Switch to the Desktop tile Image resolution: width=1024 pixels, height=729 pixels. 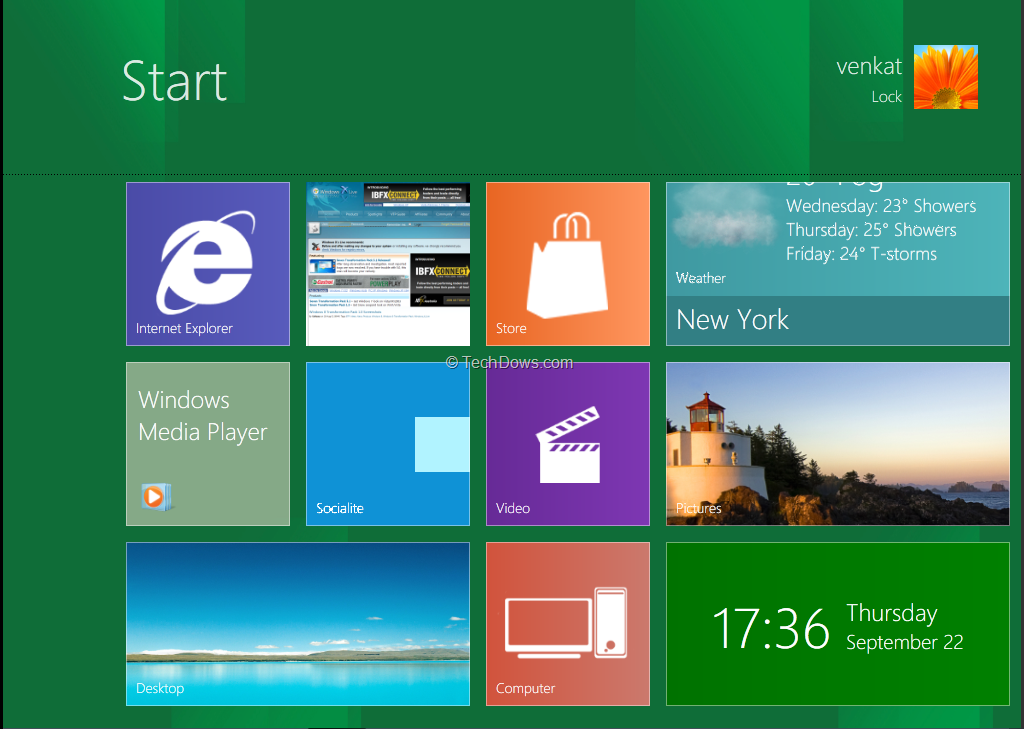(x=297, y=624)
